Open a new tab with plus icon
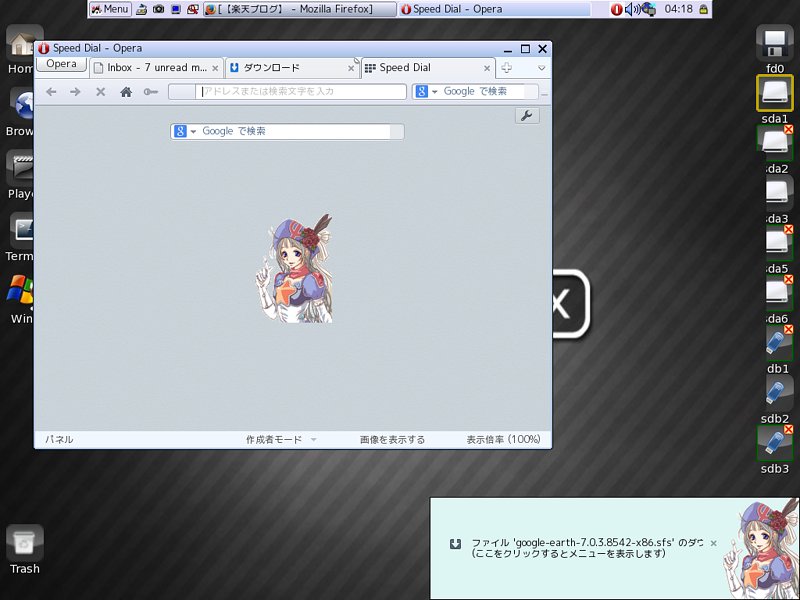The height and width of the screenshot is (600, 800). click(506, 68)
